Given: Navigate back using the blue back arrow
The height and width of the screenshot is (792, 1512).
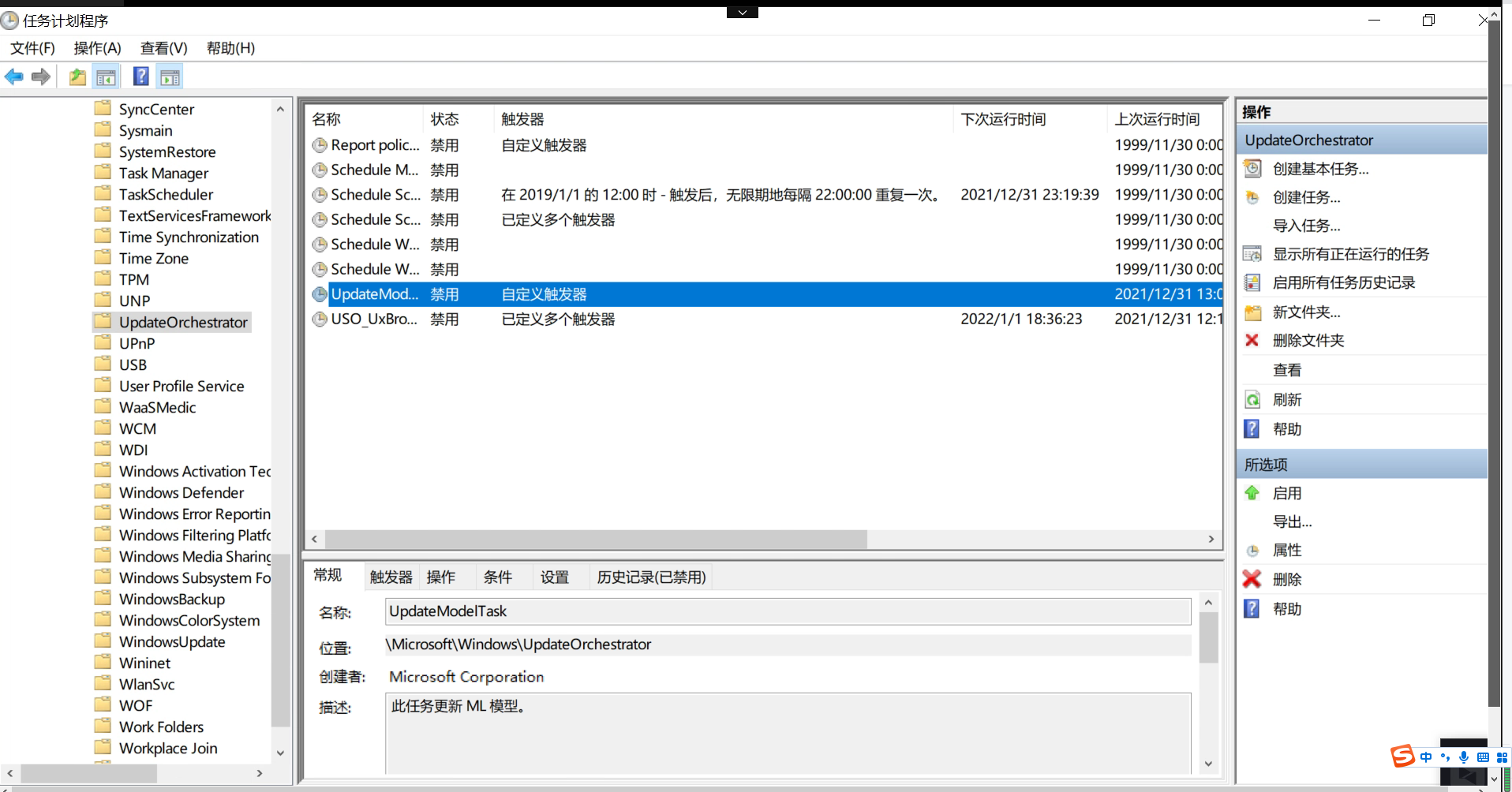Looking at the screenshot, I should 13,76.
